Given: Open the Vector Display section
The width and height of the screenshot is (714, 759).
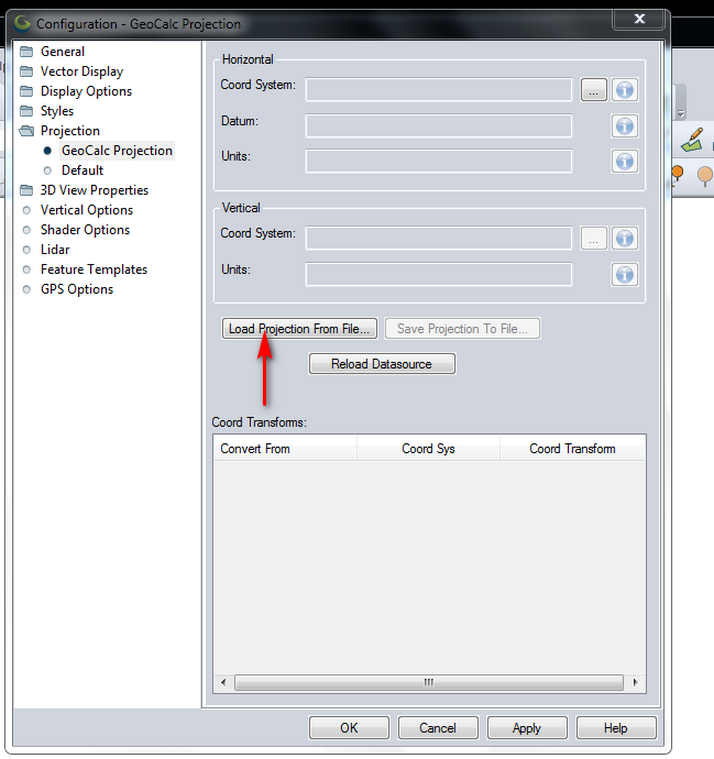Looking at the screenshot, I should coord(82,71).
